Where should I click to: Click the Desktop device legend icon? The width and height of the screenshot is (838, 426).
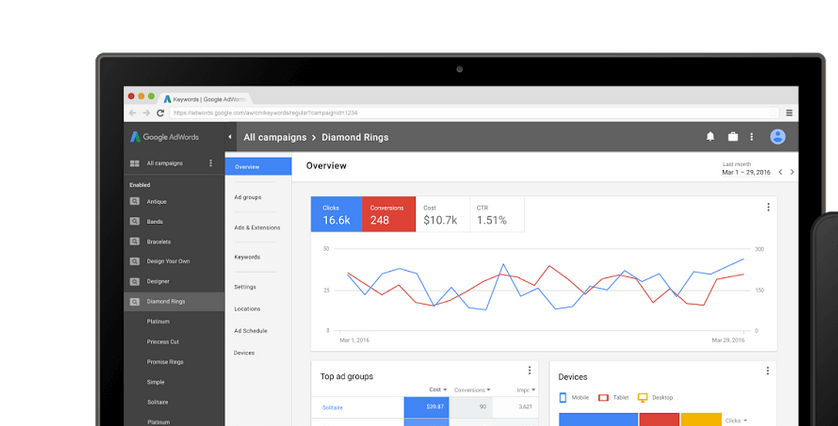pyautogui.click(x=643, y=398)
